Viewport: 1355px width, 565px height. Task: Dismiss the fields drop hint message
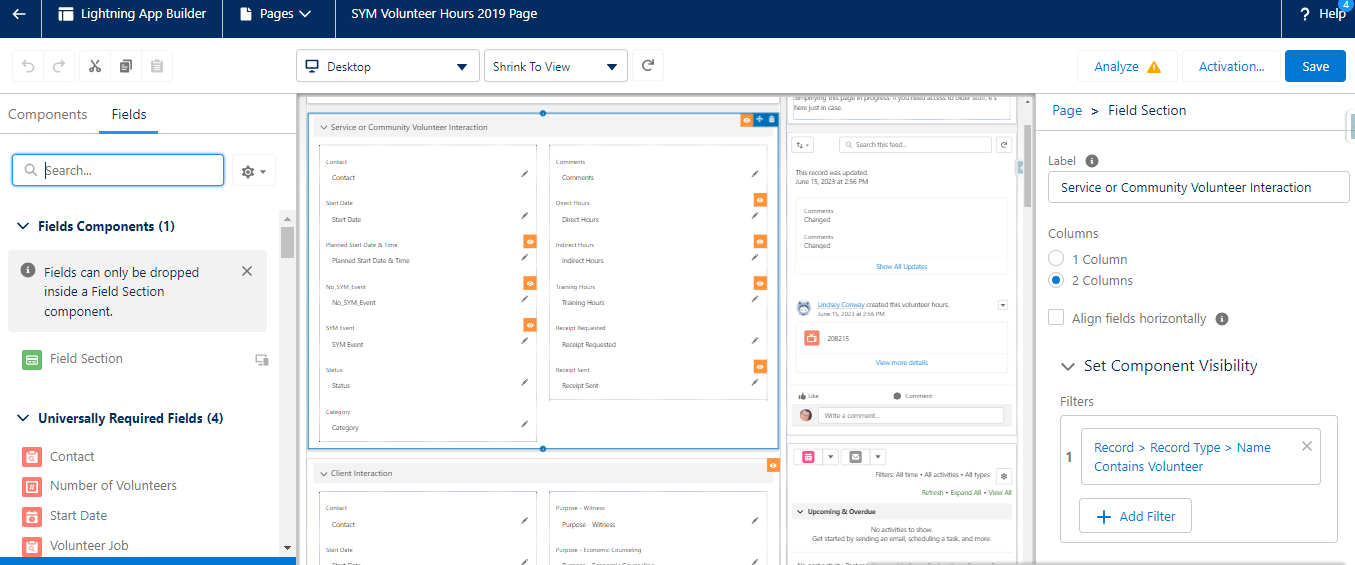pos(247,271)
